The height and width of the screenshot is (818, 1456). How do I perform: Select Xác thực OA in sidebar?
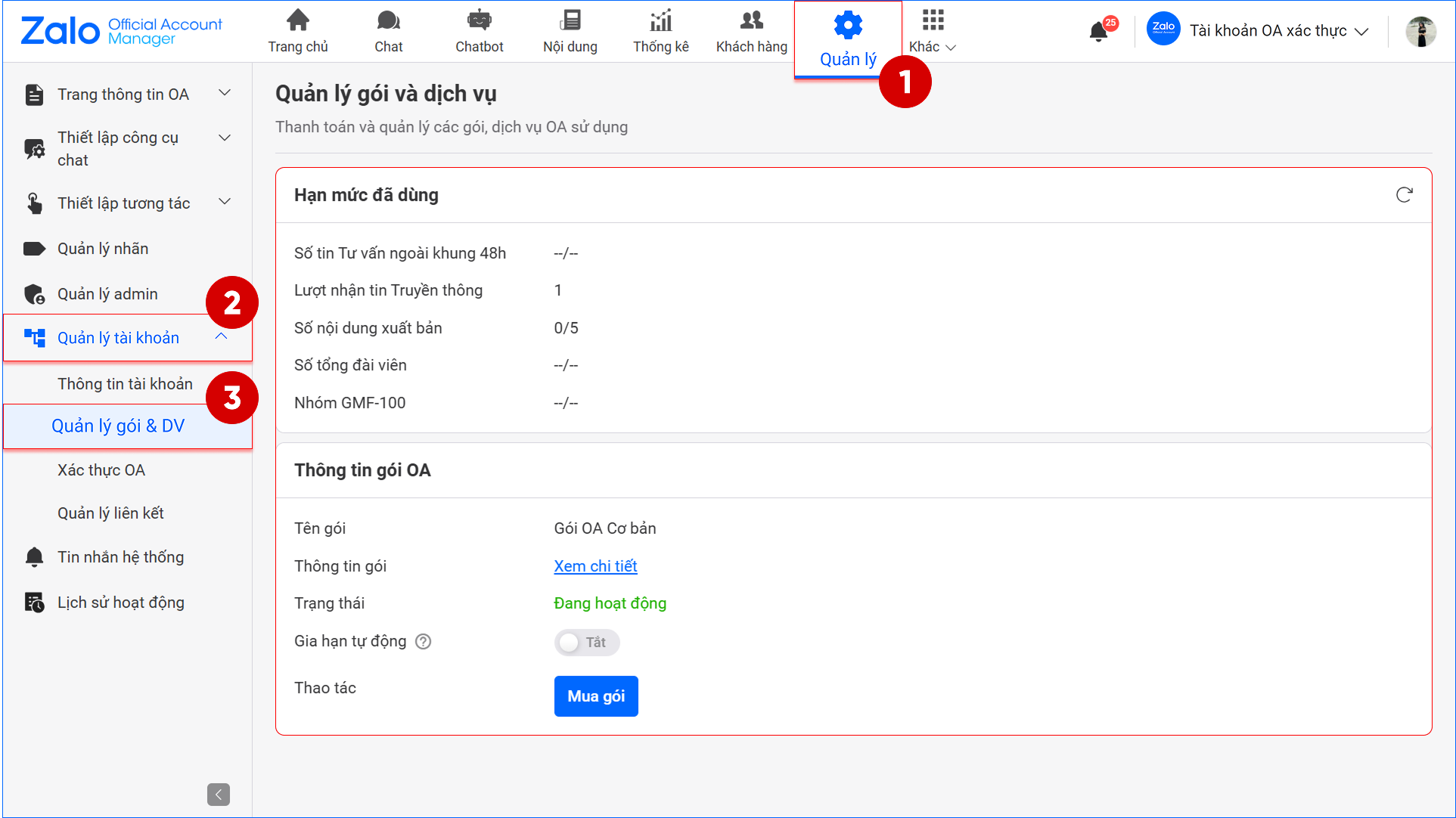tap(101, 470)
